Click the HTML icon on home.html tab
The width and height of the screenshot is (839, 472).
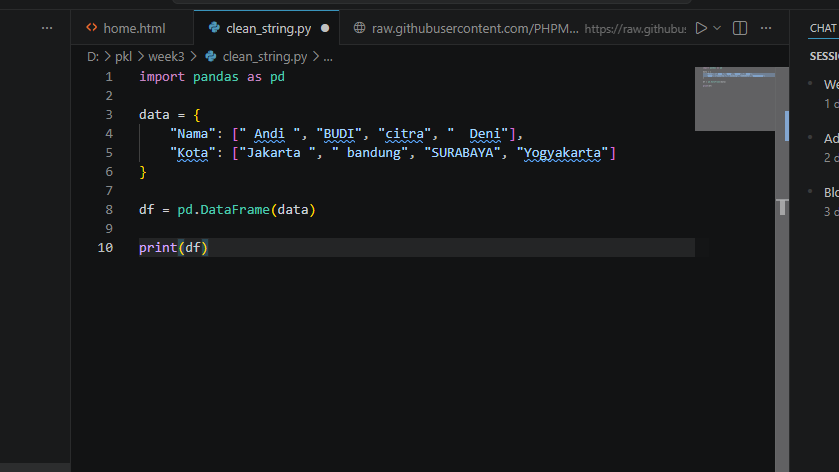(91, 28)
